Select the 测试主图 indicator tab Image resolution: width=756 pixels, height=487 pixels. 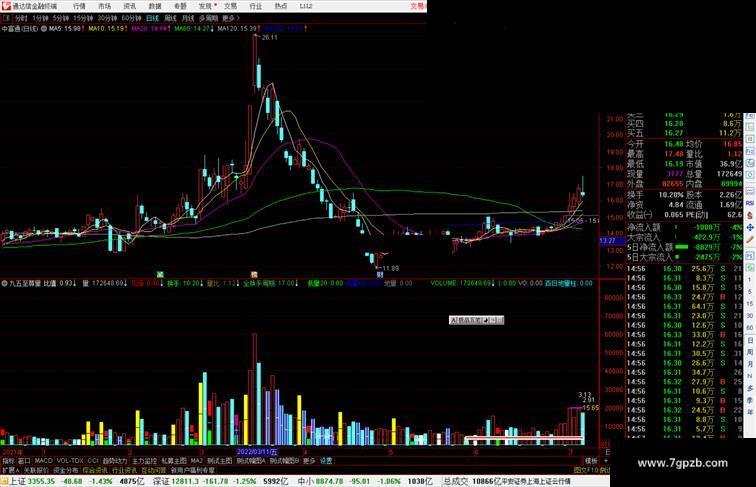[x=220, y=461]
